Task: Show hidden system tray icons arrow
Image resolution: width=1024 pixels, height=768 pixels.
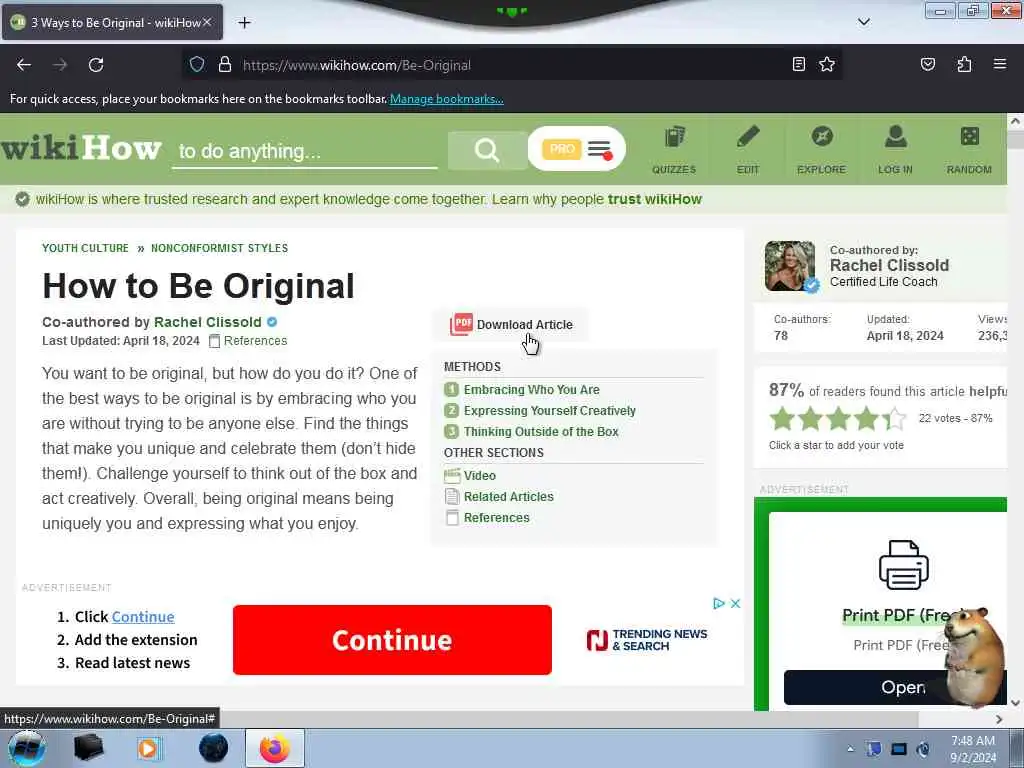Action: click(850, 749)
